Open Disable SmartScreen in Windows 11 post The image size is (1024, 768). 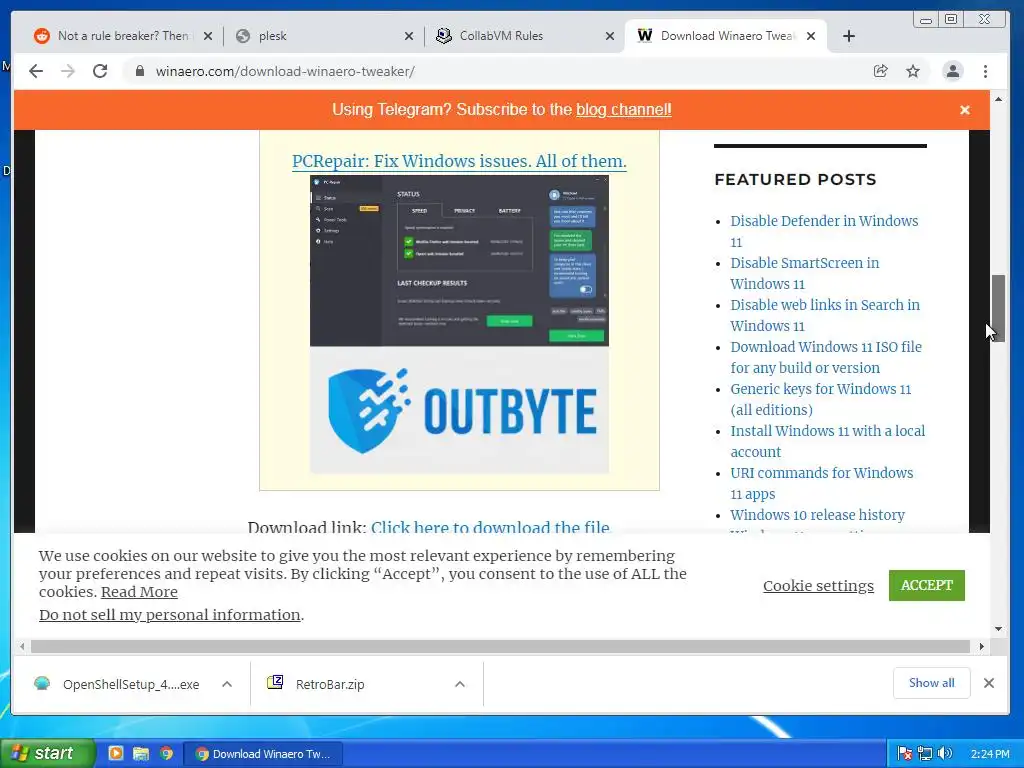[x=805, y=273]
